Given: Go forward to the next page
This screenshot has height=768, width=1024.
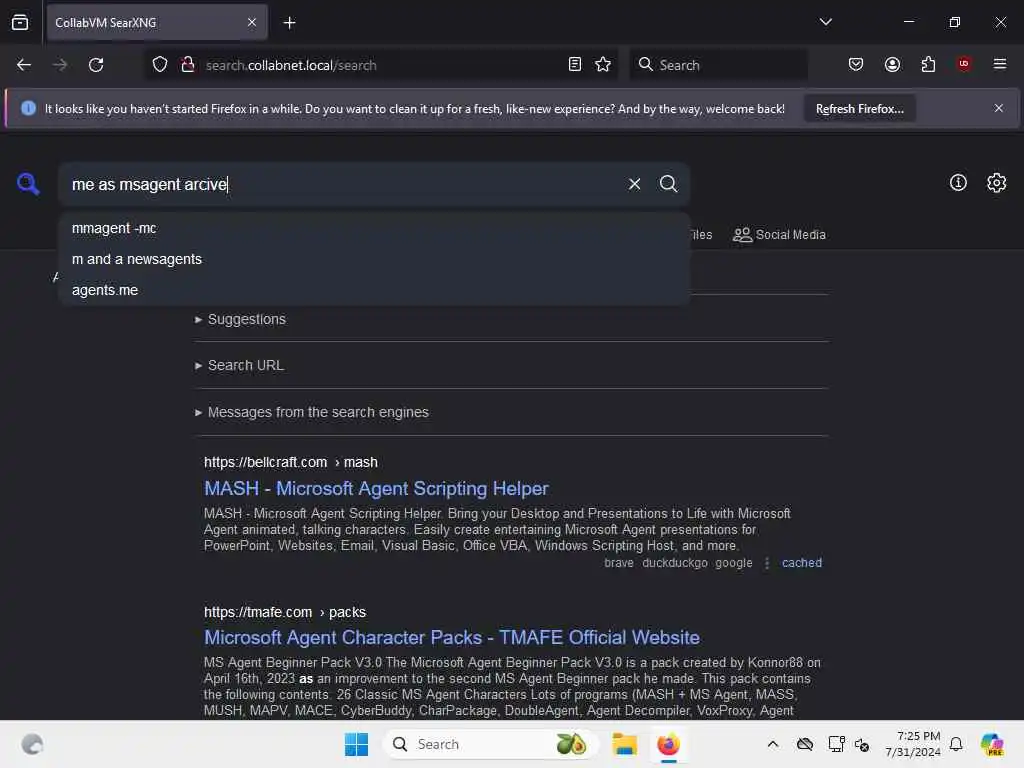Looking at the screenshot, I should point(60,65).
